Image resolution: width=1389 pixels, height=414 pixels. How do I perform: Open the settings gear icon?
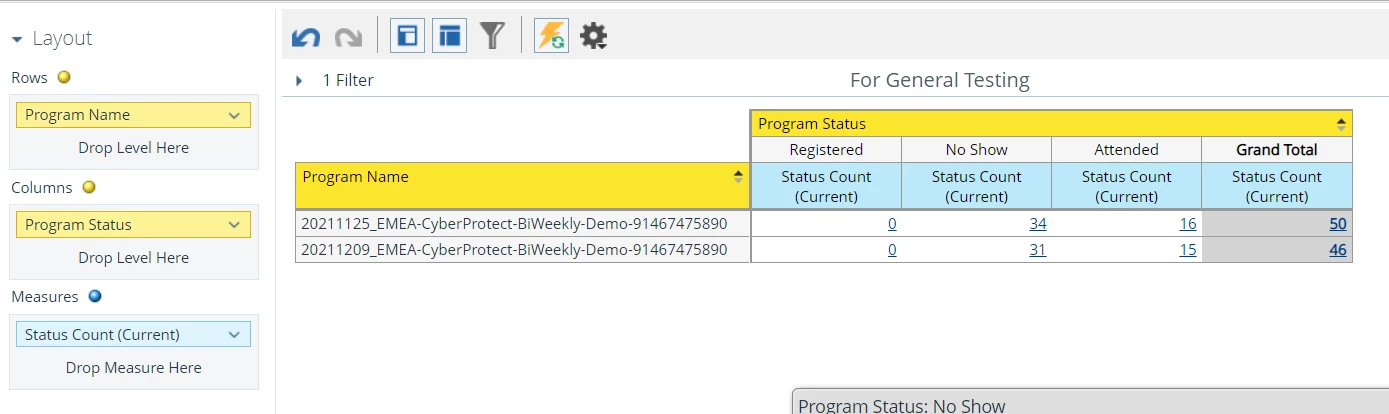[x=594, y=37]
